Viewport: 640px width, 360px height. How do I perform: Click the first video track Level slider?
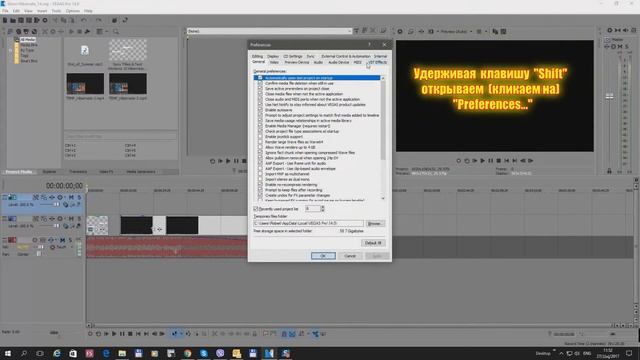[x=56, y=204]
